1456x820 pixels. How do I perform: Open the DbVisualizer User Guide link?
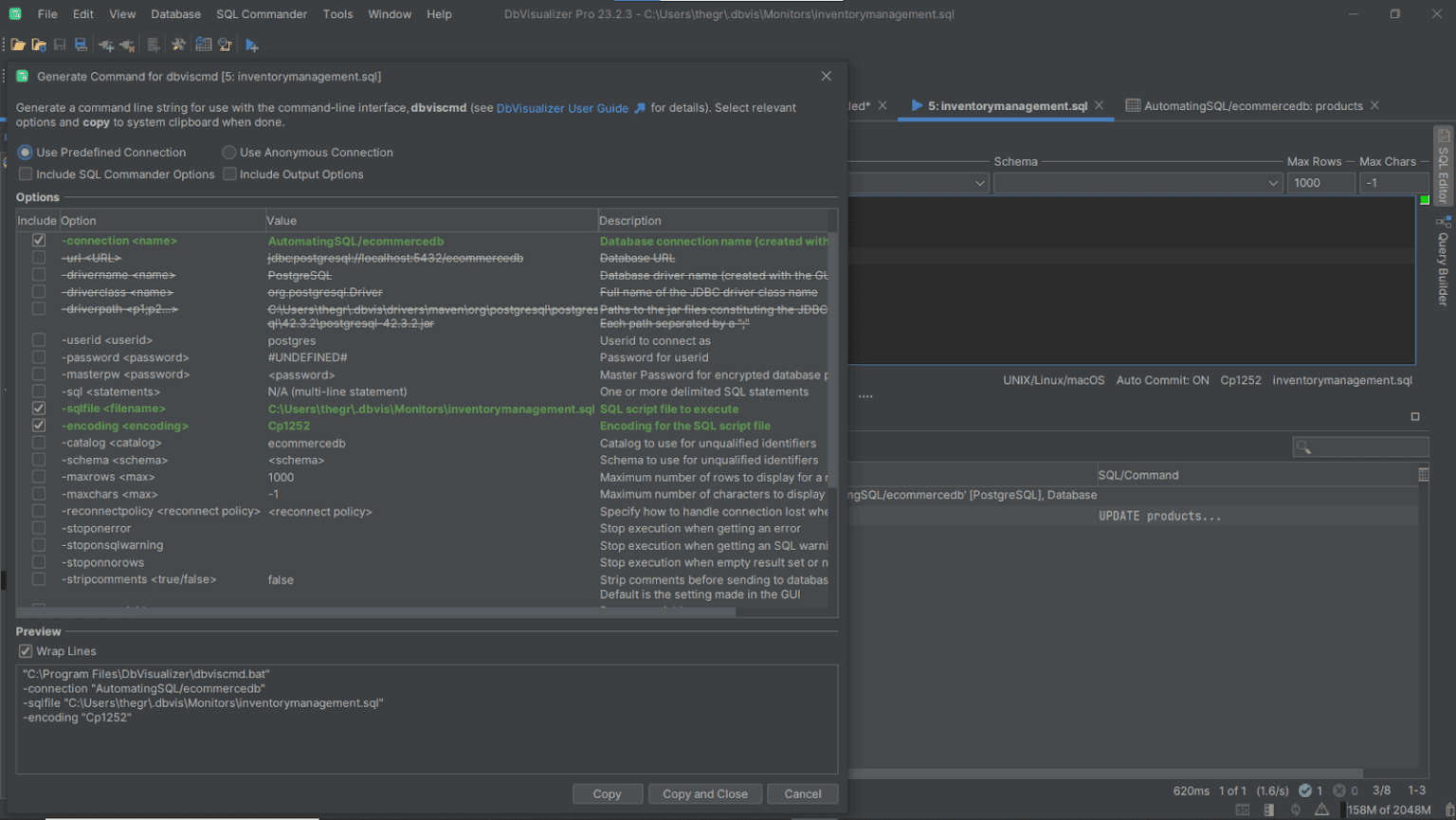click(562, 107)
